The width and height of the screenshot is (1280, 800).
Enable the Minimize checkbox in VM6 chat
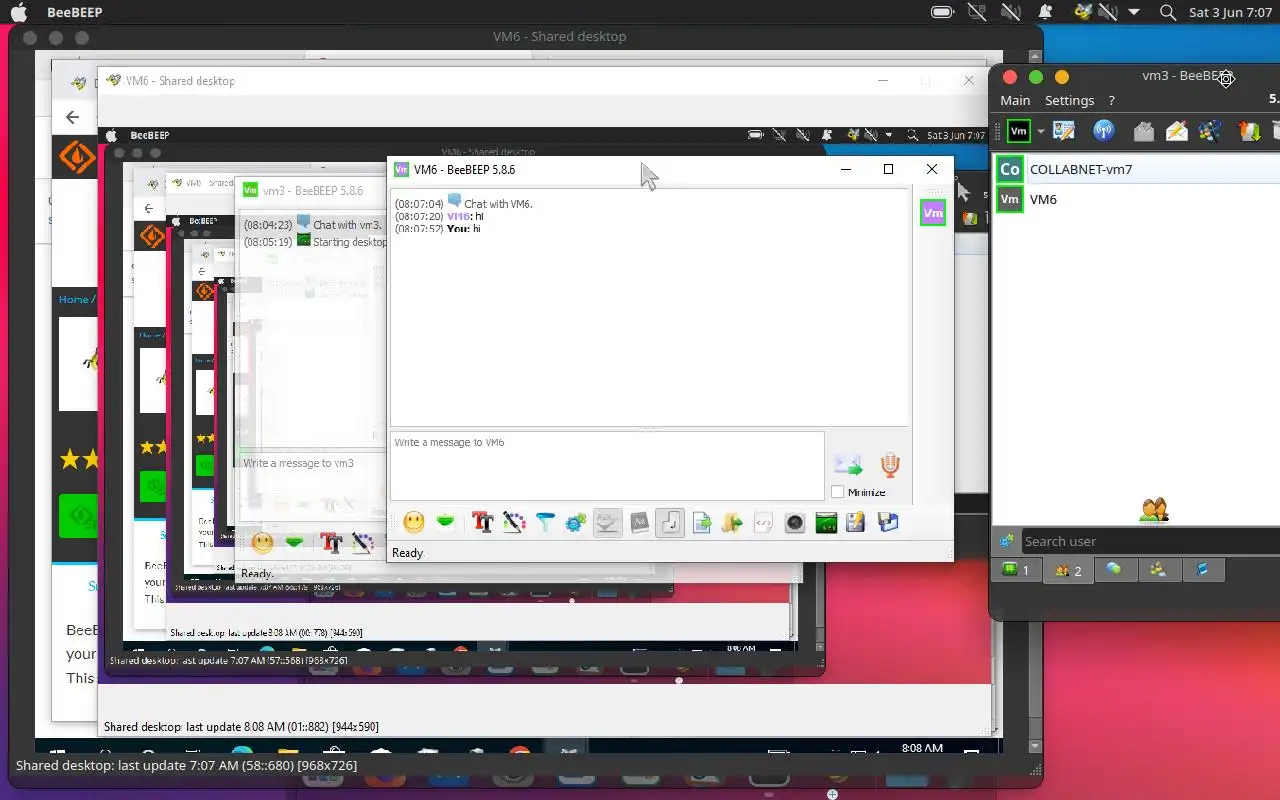click(838, 492)
